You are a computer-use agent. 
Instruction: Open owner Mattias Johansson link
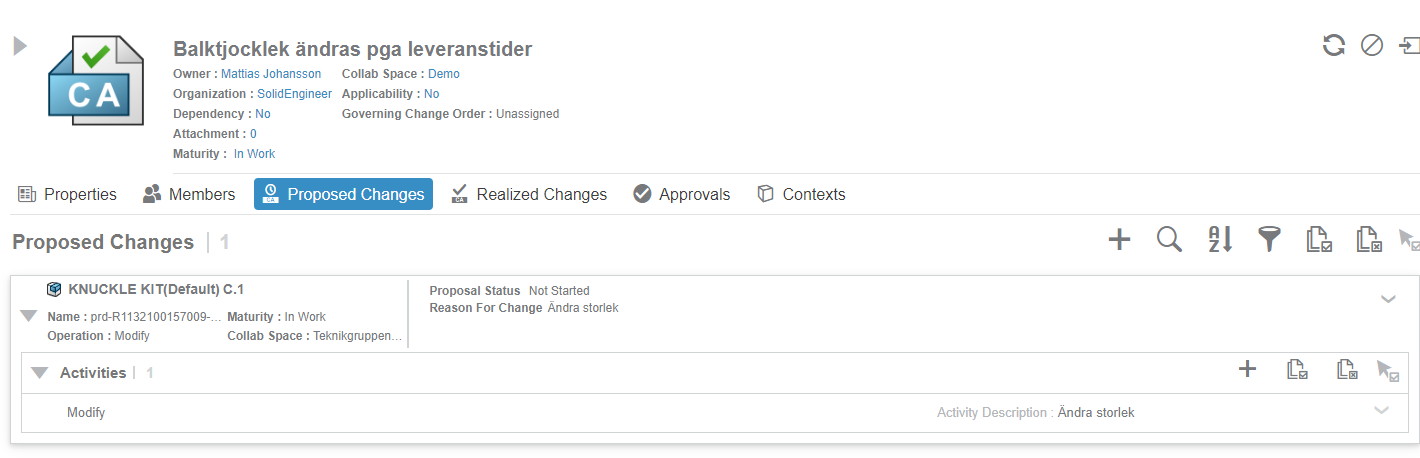[x=271, y=74]
